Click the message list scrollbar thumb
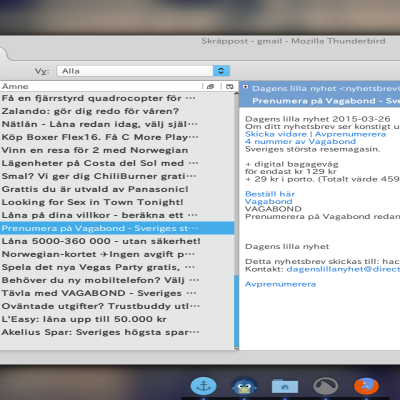The height and width of the screenshot is (400, 400). pos(237,311)
